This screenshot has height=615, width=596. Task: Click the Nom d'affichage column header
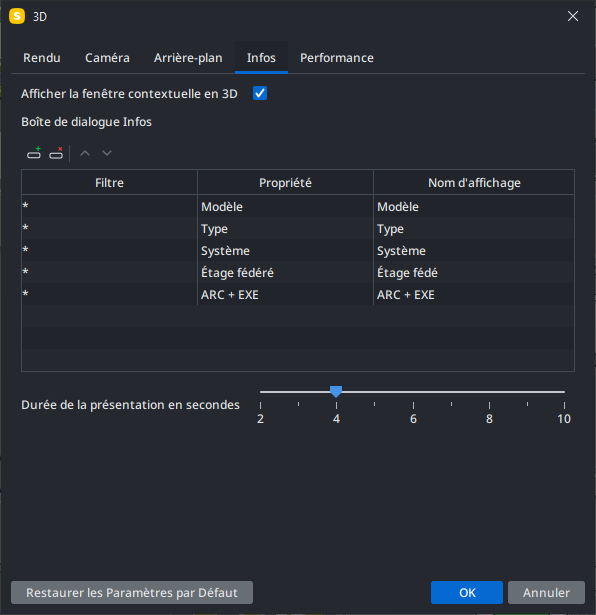coord(474,182)
